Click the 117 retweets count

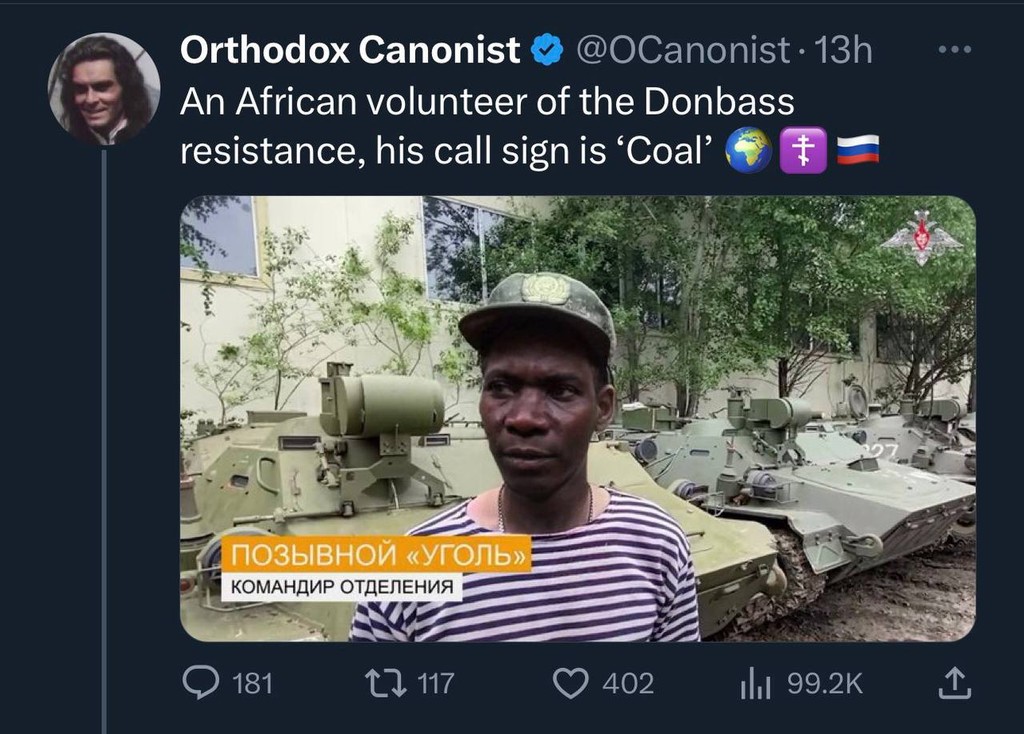436,684
